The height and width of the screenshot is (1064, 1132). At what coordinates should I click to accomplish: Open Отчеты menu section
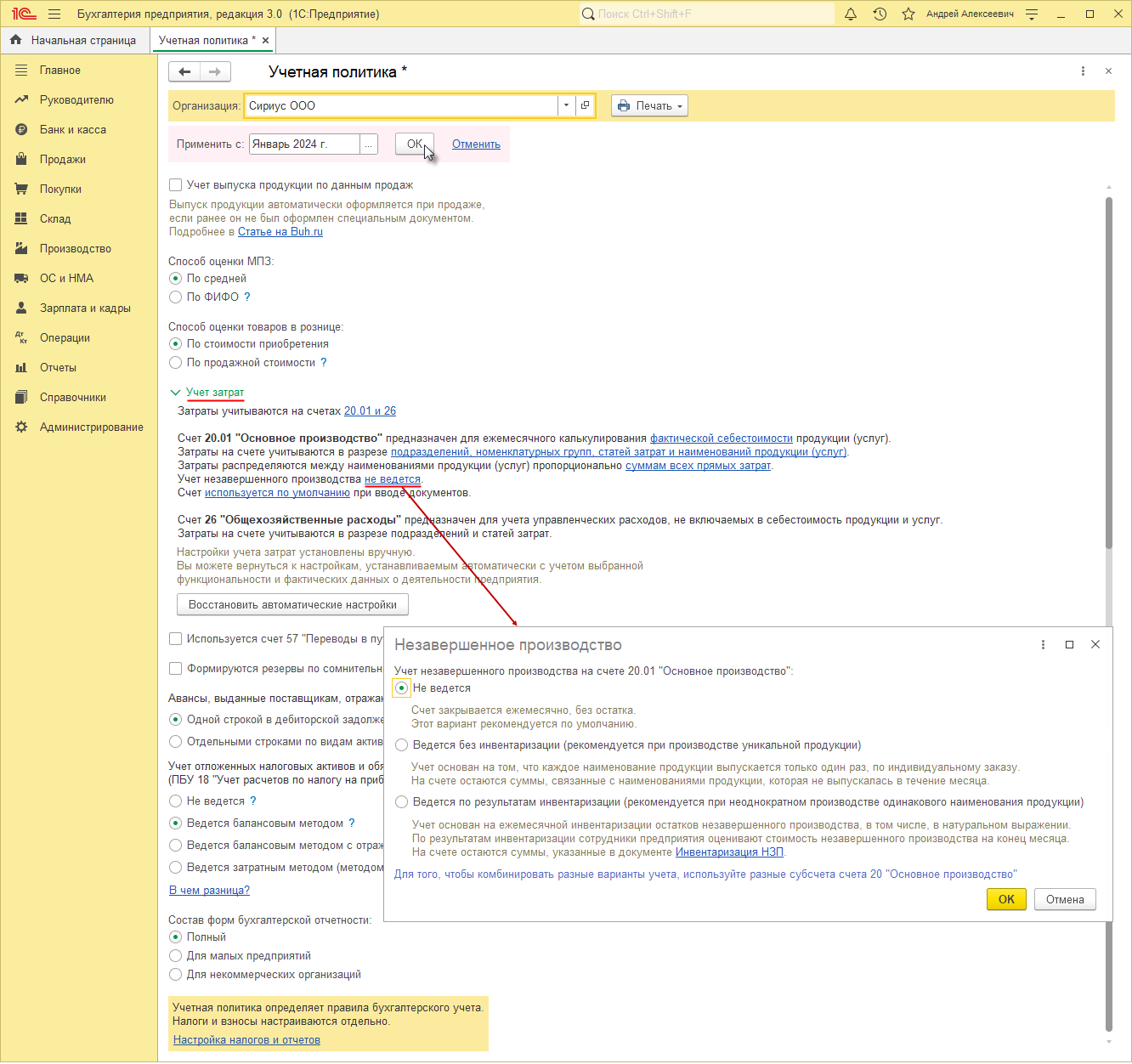pyautogui.click(x=58, y=367)
